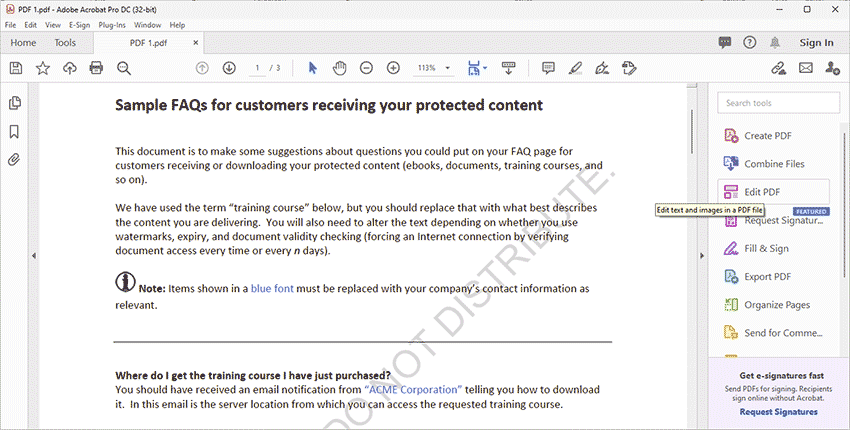Open the chat messages icon
The width and height of the screenshot is (850, 430).
pos(725,42)
